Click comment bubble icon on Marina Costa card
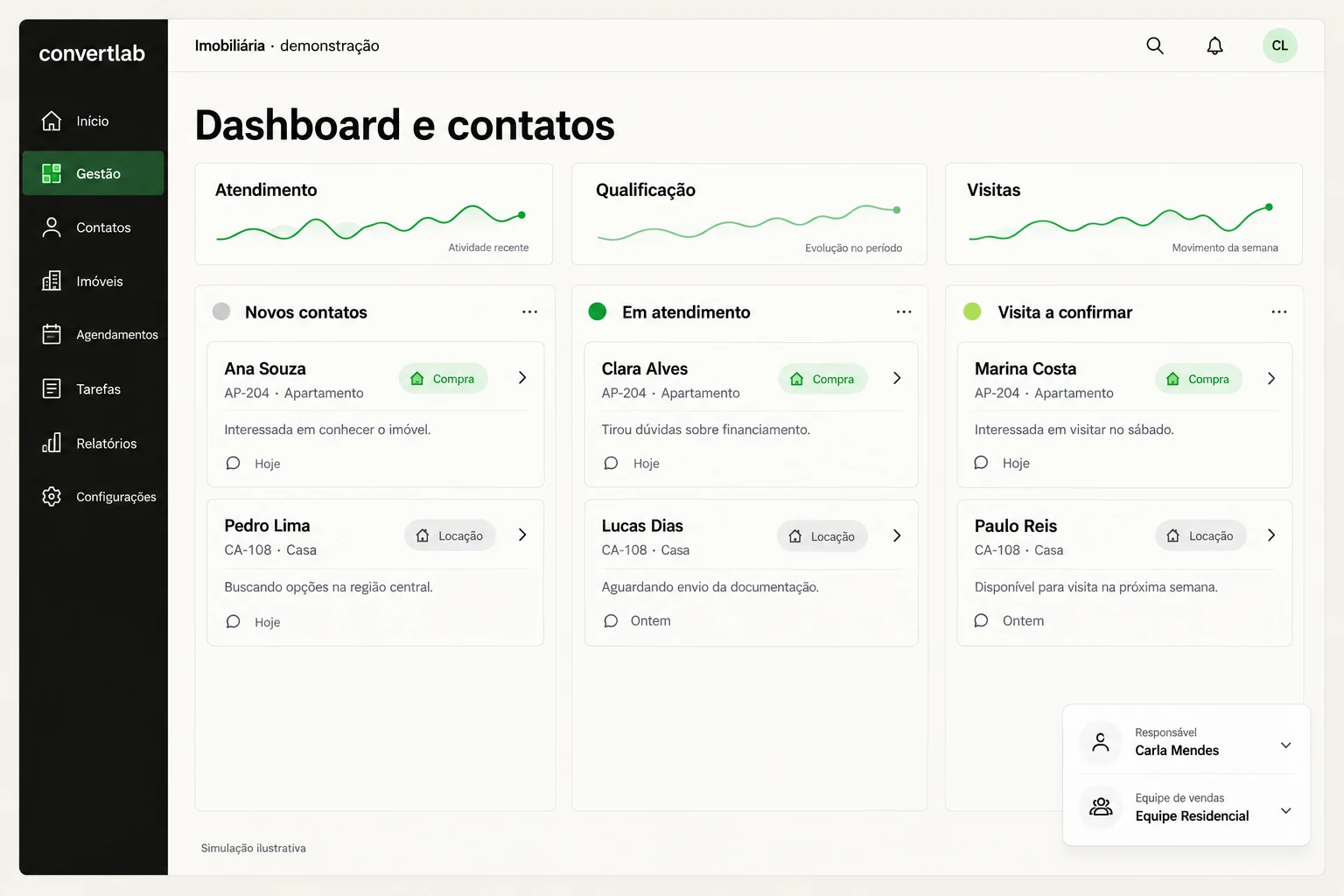This screenshot has height=896, width=1344. (981, 462)
